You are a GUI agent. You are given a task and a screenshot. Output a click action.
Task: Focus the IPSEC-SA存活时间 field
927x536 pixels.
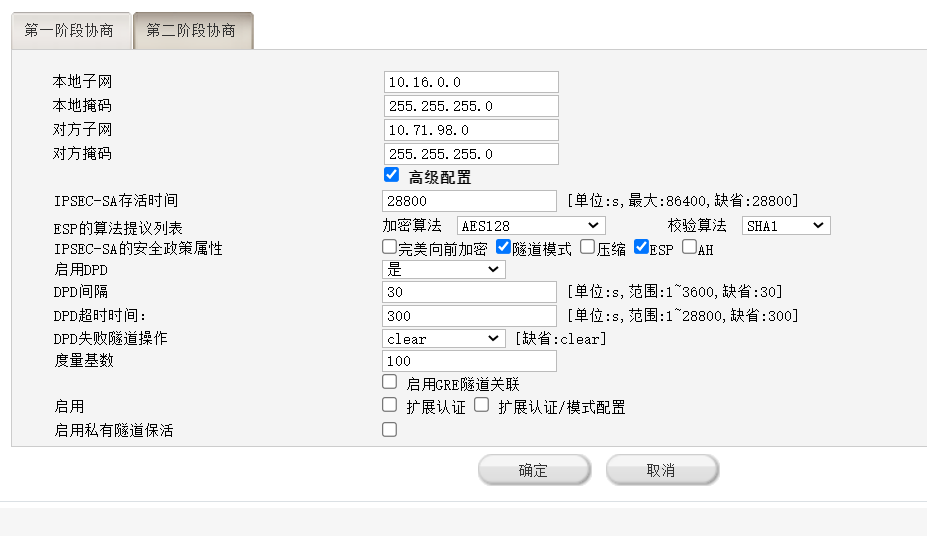470,201
